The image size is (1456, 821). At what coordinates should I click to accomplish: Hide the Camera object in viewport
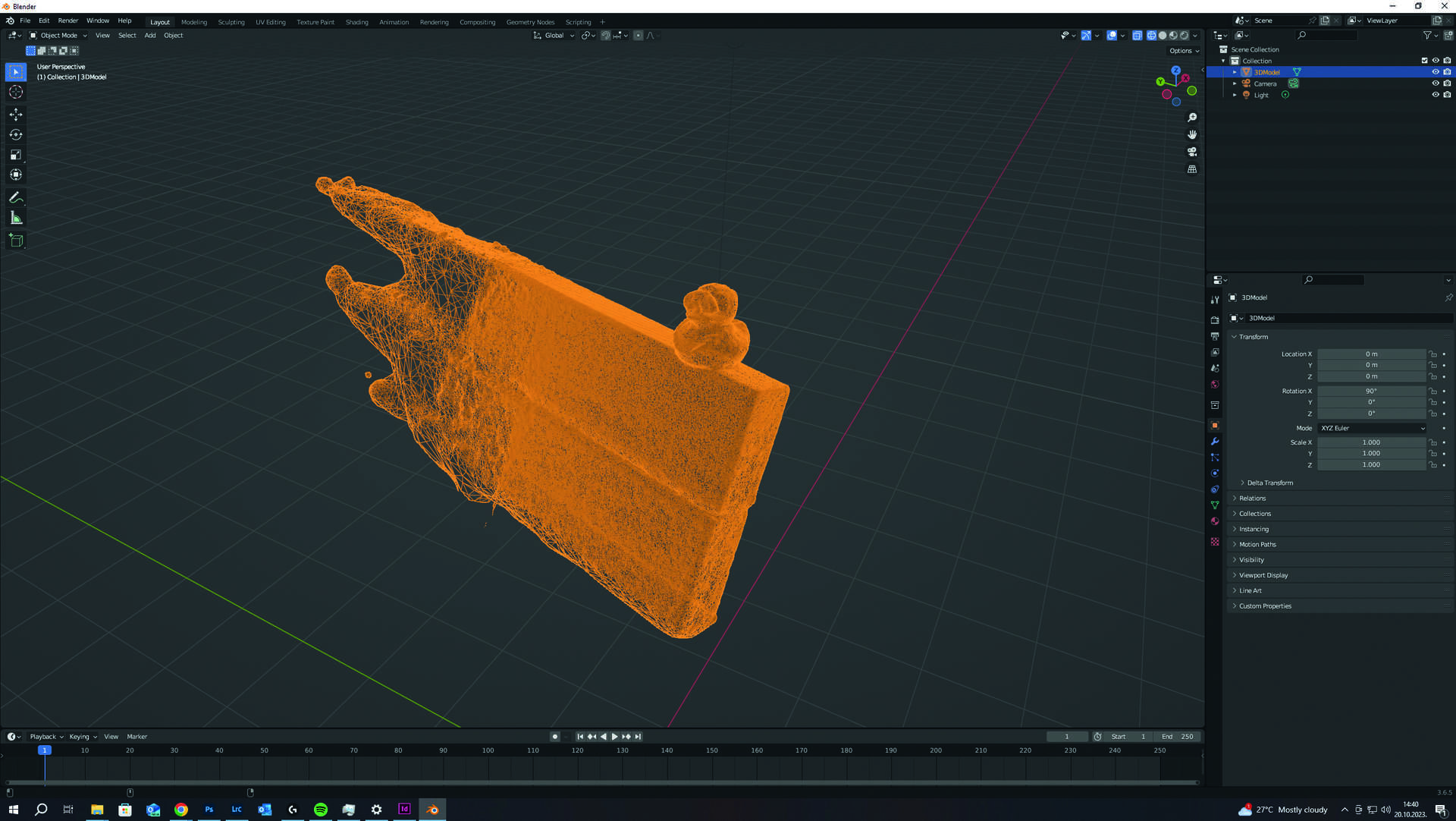[x=1435, y=83]
